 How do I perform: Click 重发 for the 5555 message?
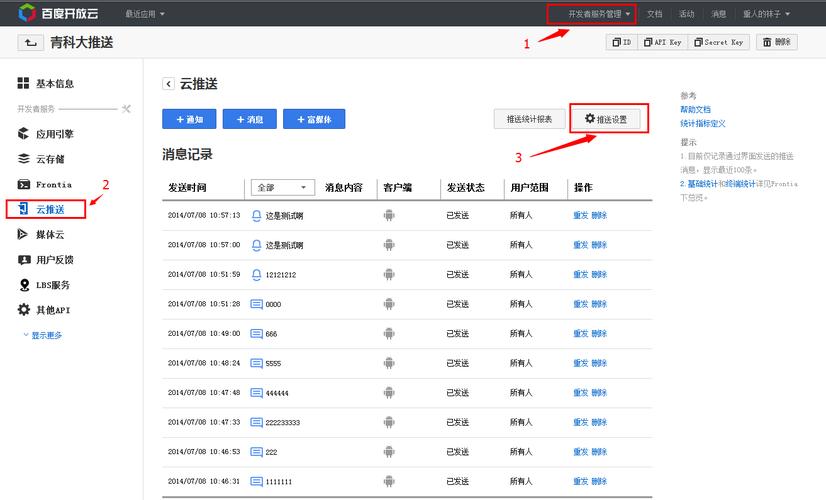click(x=581, y=363)
